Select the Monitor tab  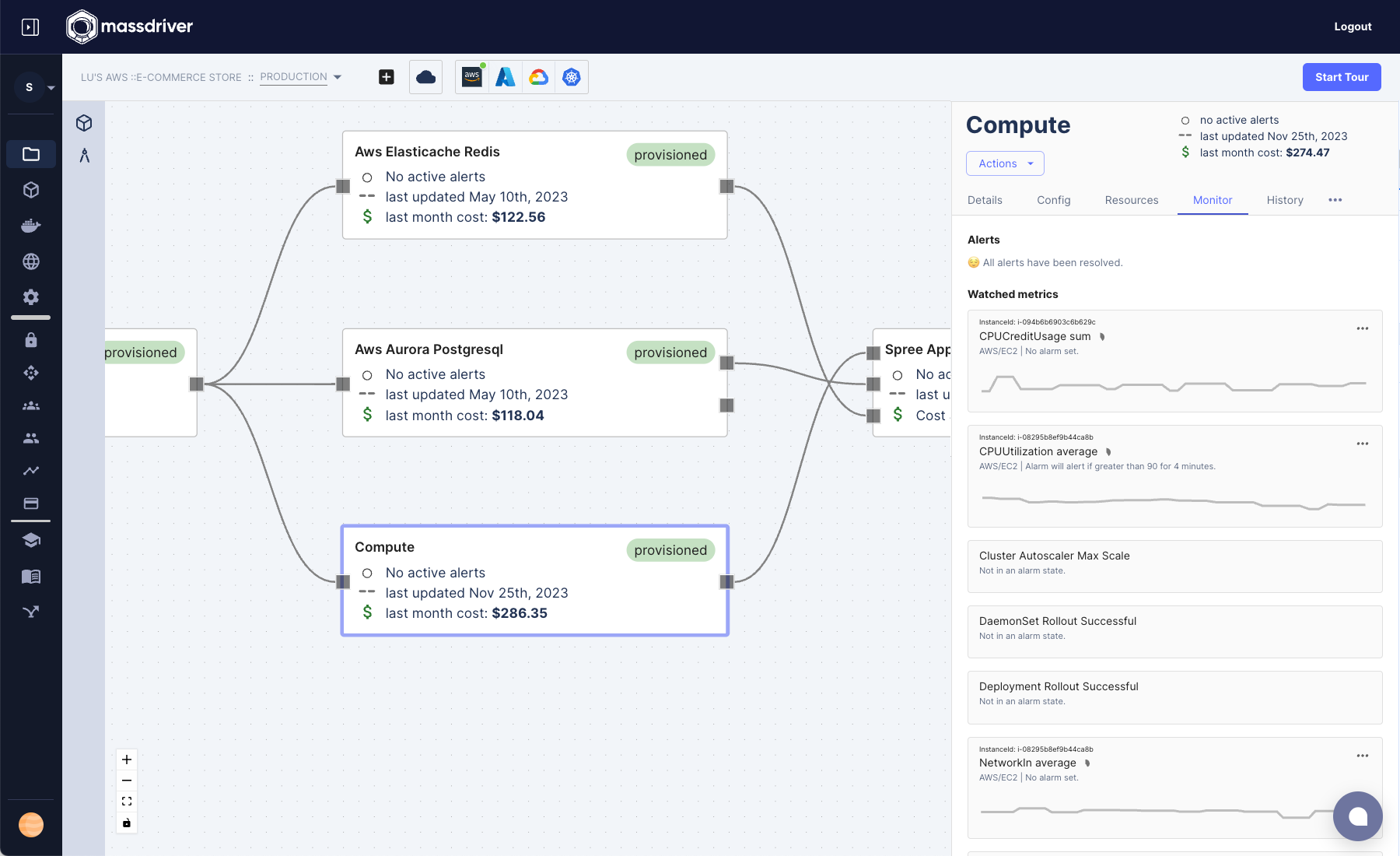1213,200
